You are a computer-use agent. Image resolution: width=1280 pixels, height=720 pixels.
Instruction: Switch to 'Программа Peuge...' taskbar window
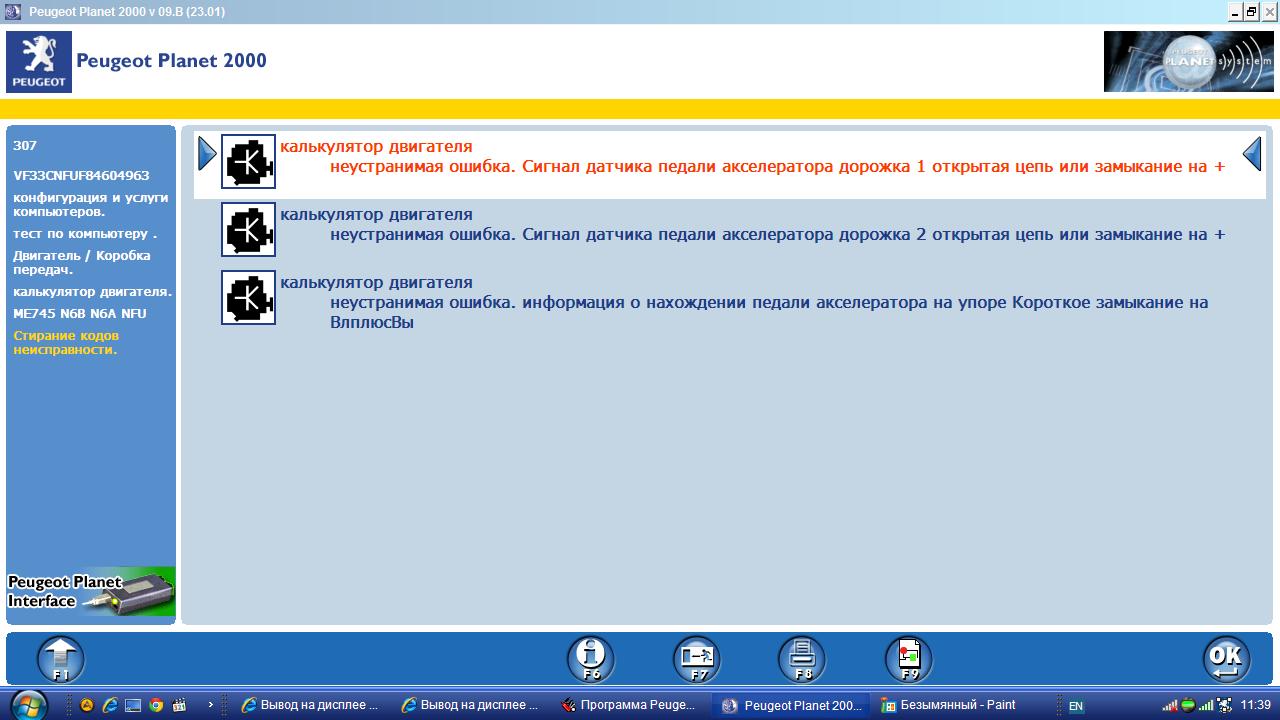(x=632, y=705)
